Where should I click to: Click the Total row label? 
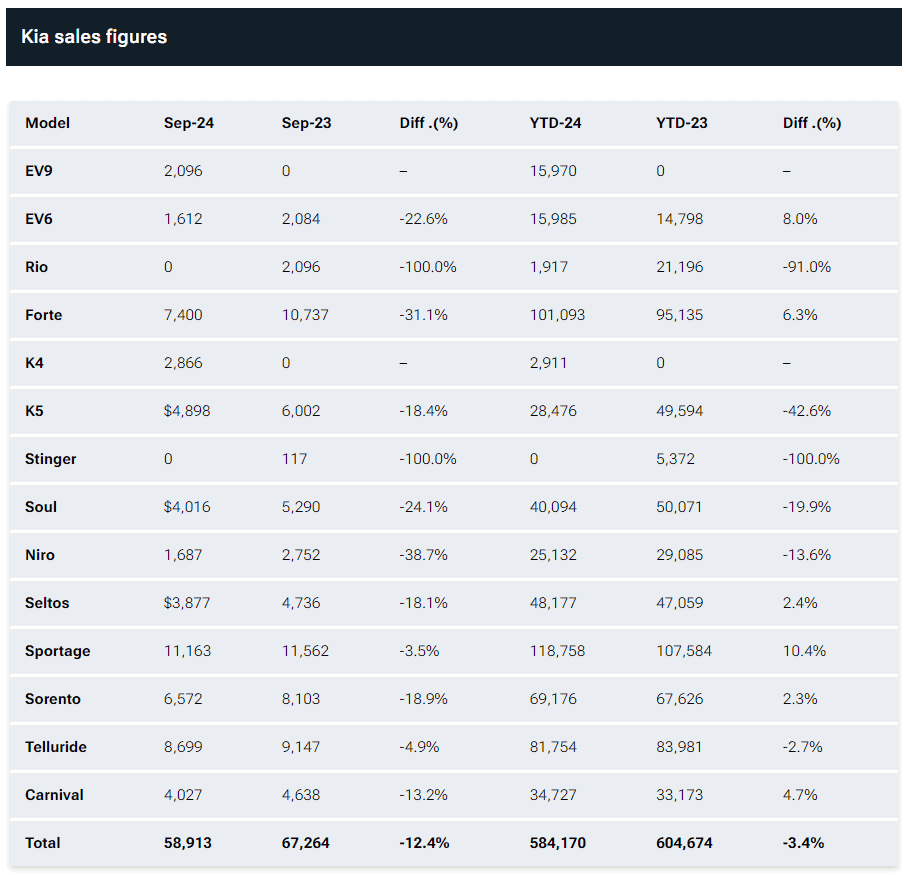[43, 843]
